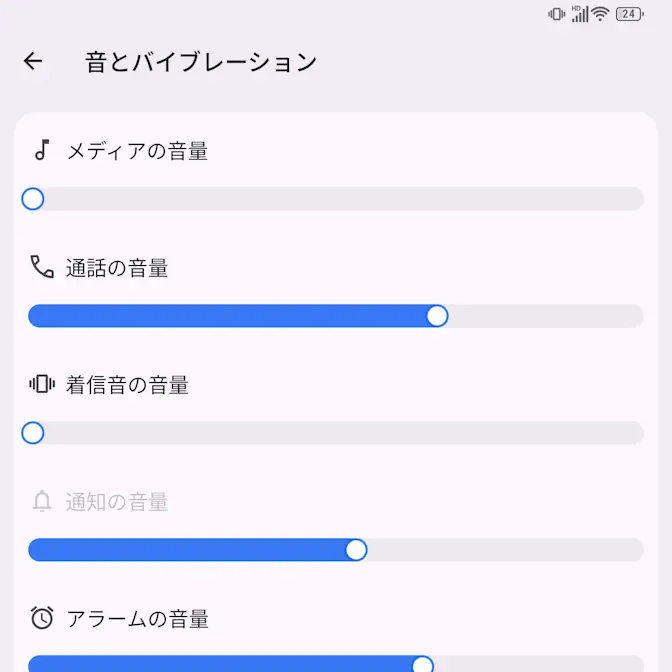The image size is (672, 672).
Task: Click the notification volume slider thumb
Action: 356,550
